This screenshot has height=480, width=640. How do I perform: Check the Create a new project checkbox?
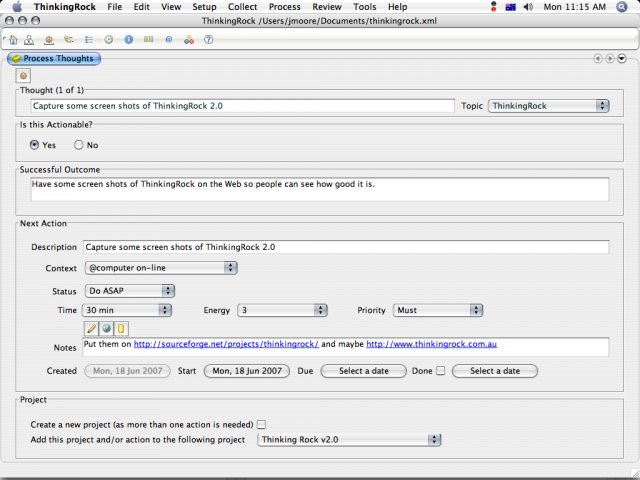click(261, 424)
